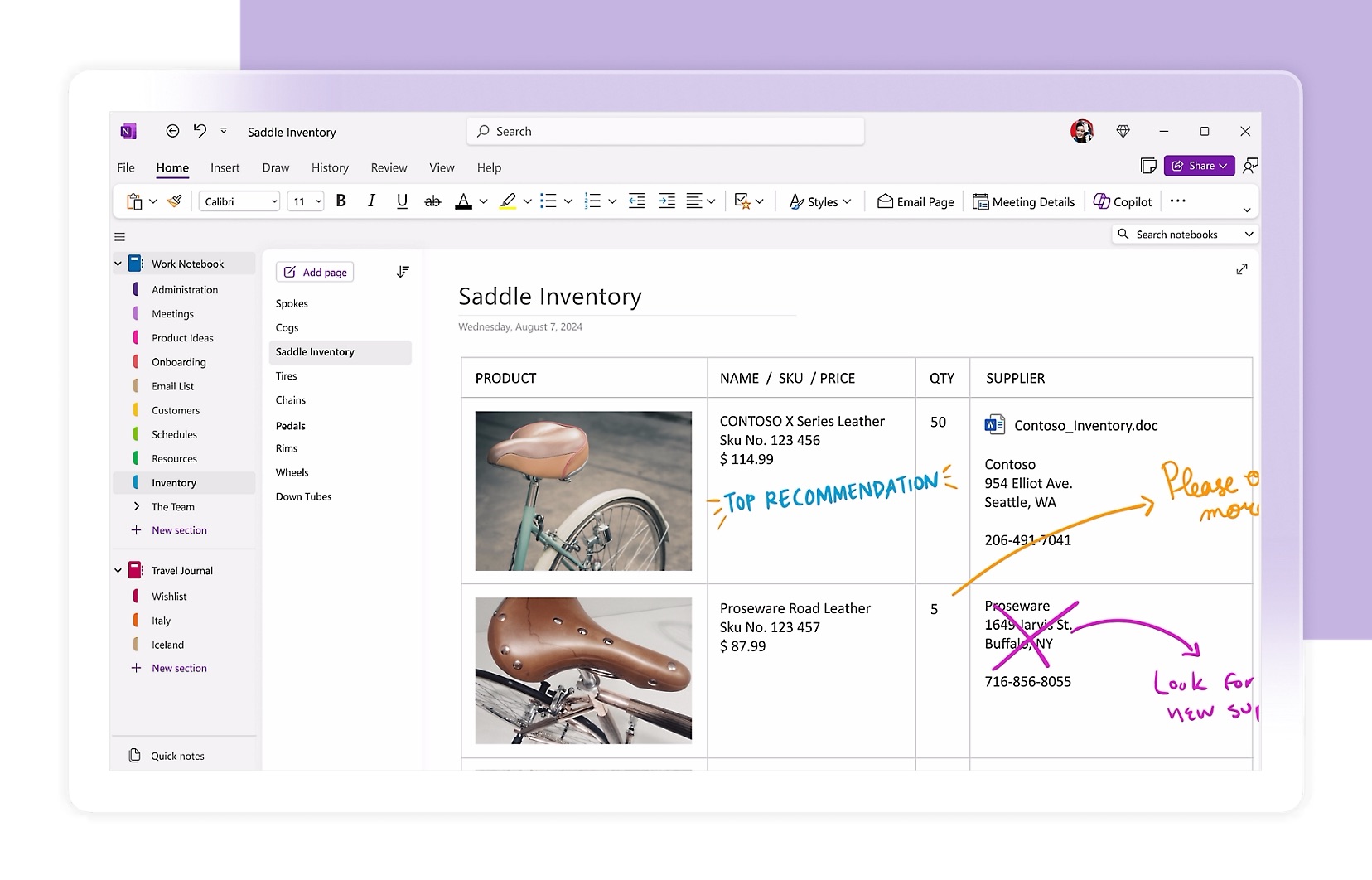Expand the page to full view

(1241, 269)
